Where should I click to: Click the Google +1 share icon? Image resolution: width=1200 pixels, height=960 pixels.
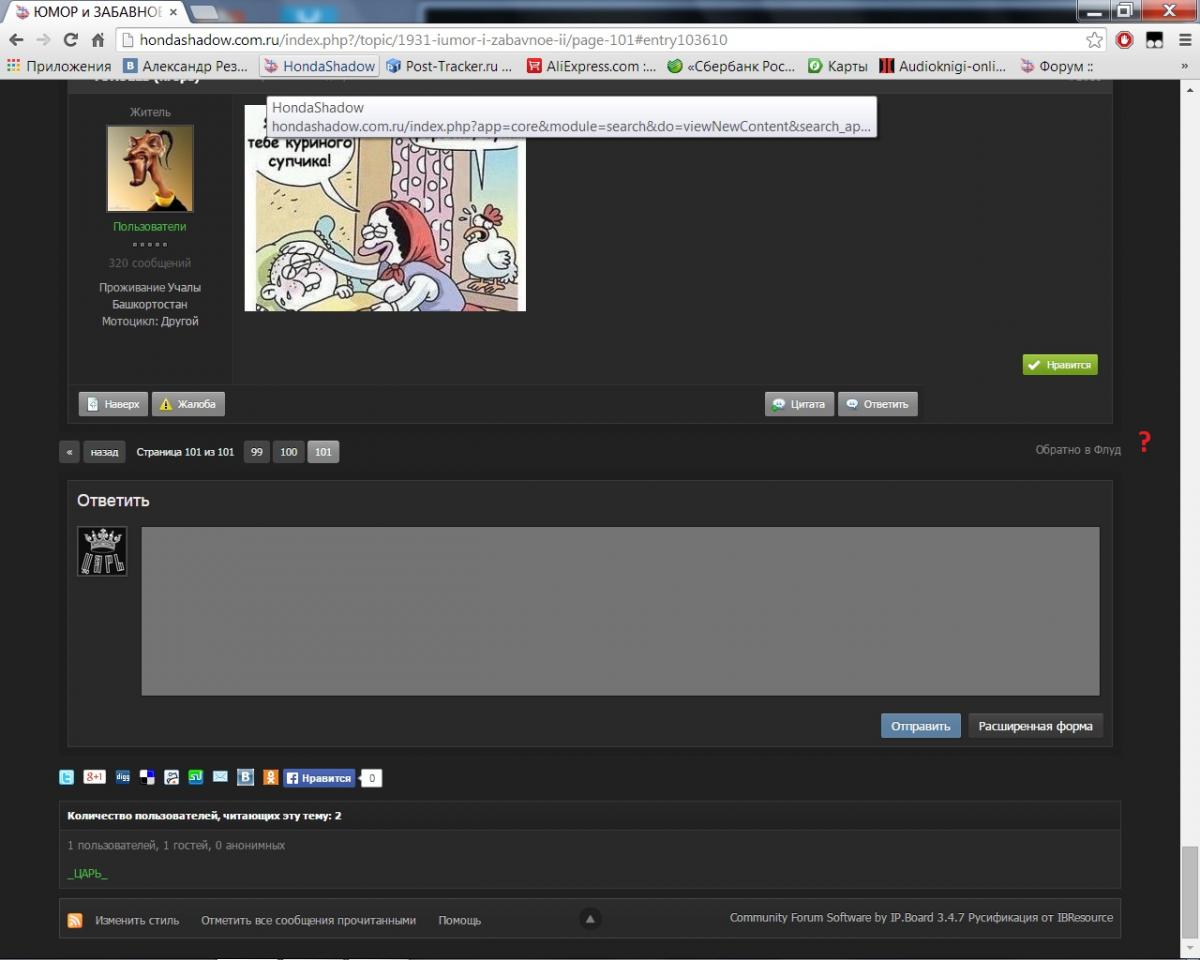[95, 777]
